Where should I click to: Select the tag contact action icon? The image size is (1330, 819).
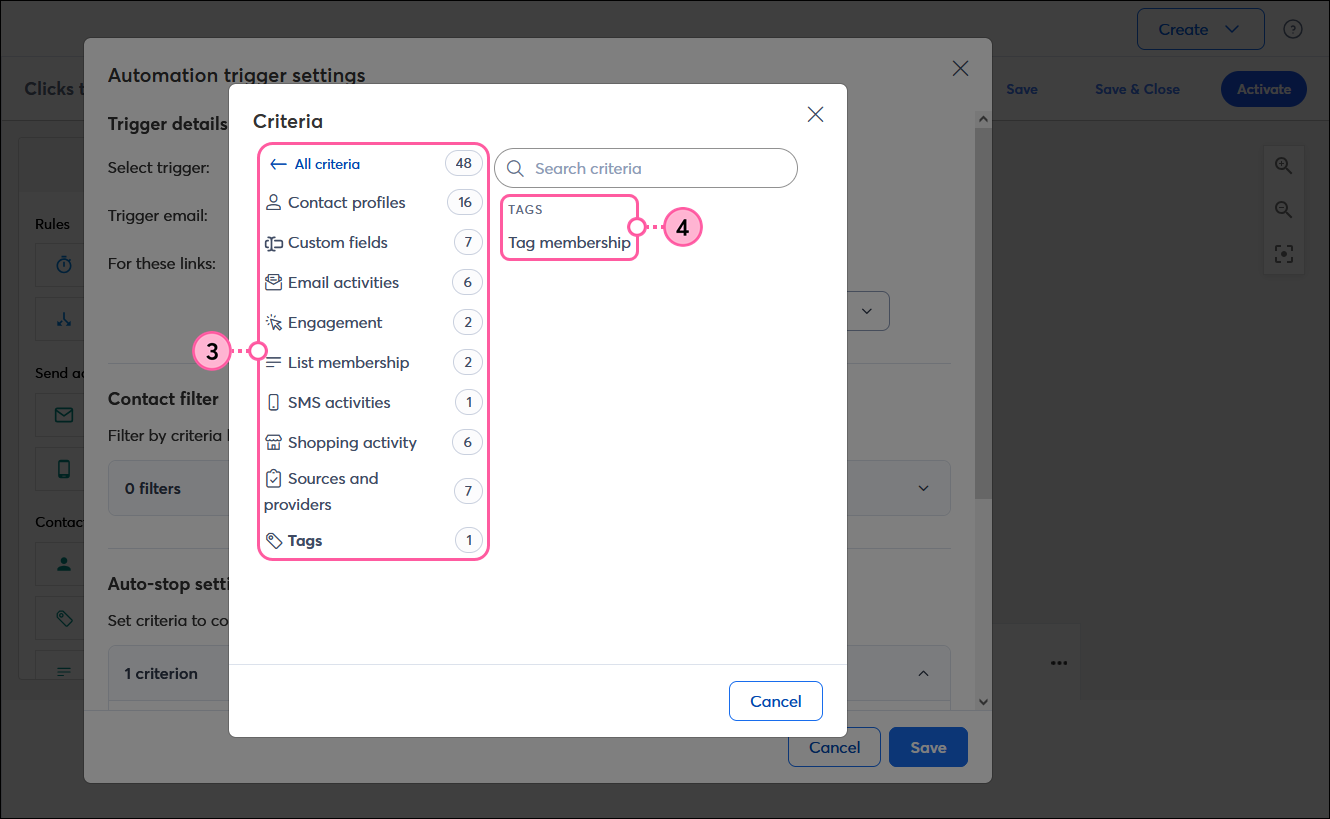coord(64,618)
